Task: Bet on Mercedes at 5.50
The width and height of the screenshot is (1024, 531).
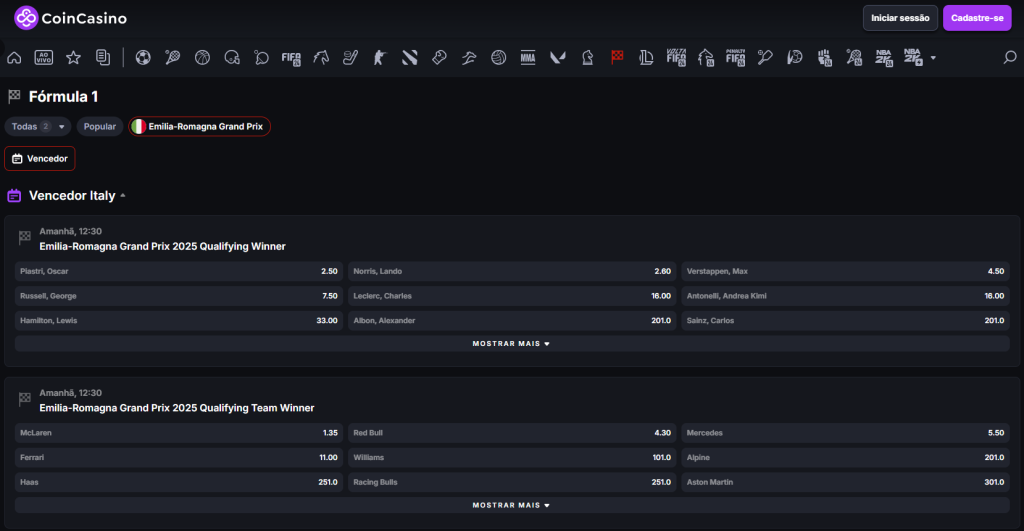Action: pos(846,433)
